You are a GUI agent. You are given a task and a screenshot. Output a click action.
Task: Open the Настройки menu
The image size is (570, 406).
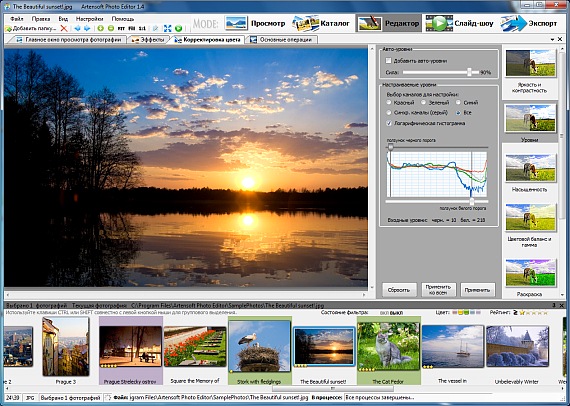[89, 19]
